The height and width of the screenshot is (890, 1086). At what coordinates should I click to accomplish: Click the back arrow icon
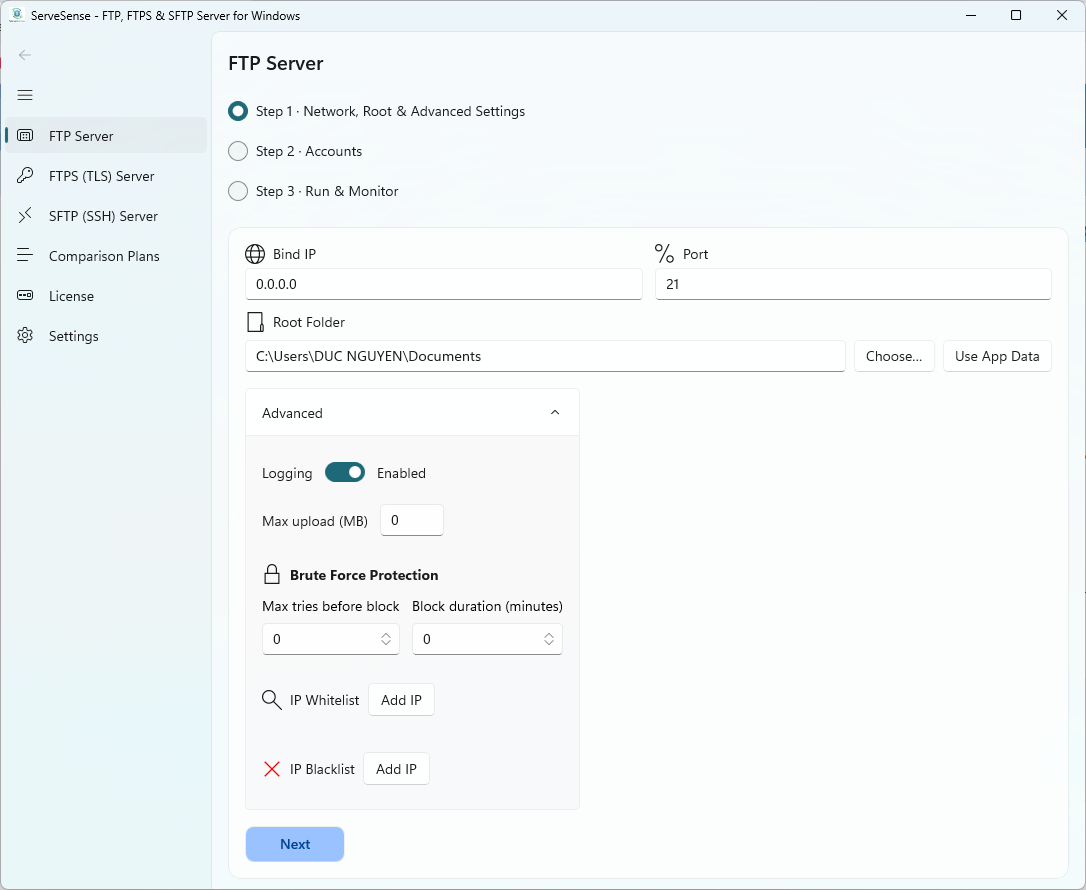[x=25, y=55]
